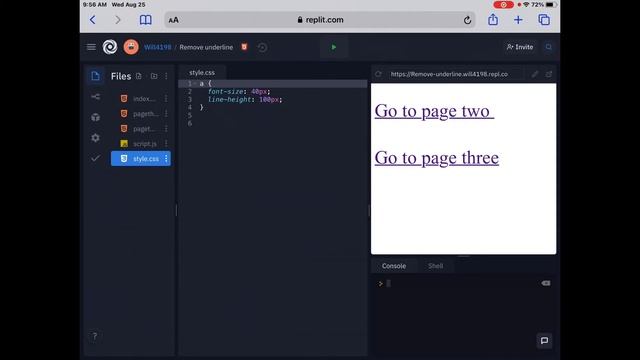Screen dimensions: 640x360
Task: Open chat bubble button
Action: pos(544,340)
